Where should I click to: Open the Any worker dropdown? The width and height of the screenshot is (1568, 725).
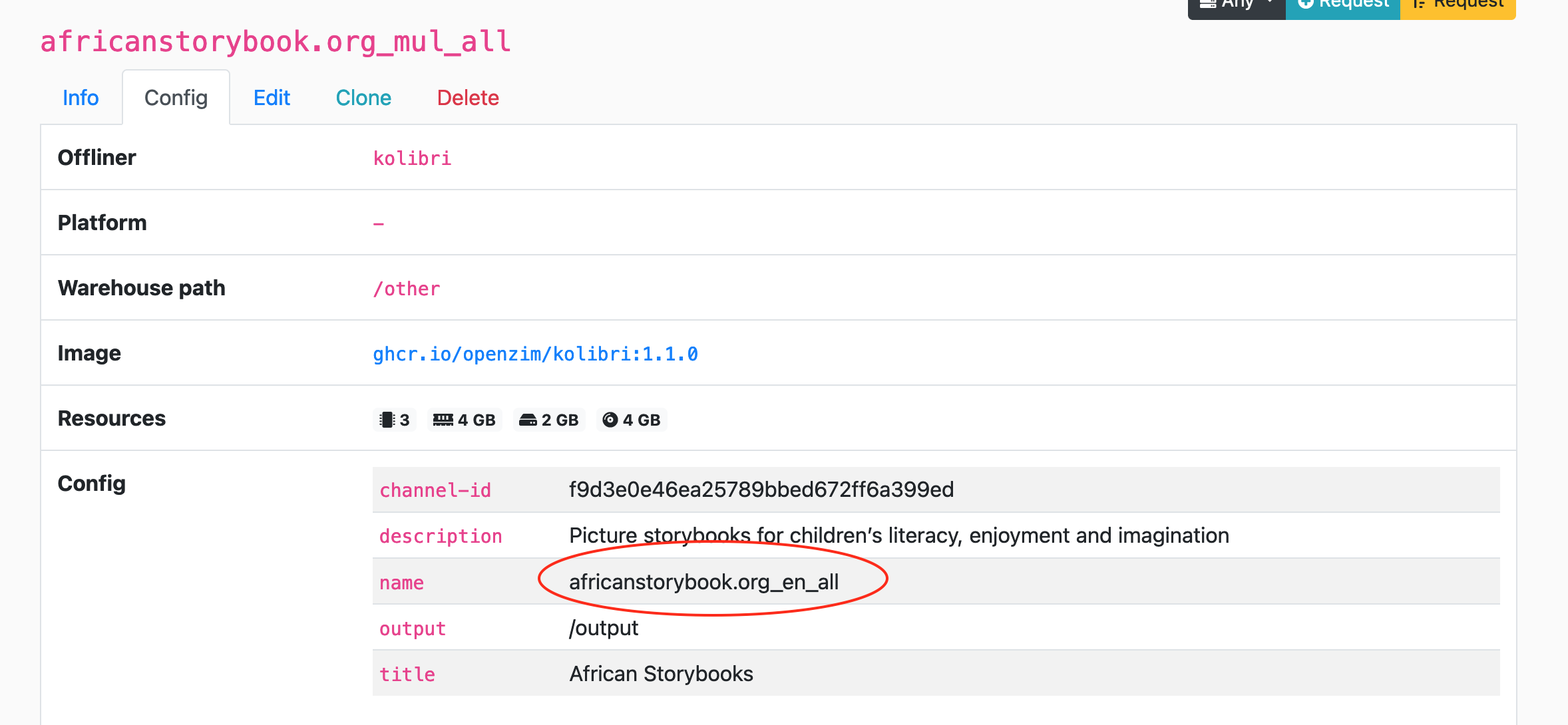(1237, 4)
